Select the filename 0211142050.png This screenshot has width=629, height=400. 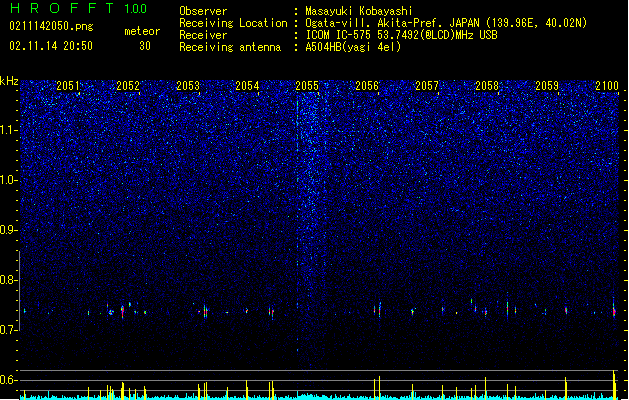coord(51,26)
